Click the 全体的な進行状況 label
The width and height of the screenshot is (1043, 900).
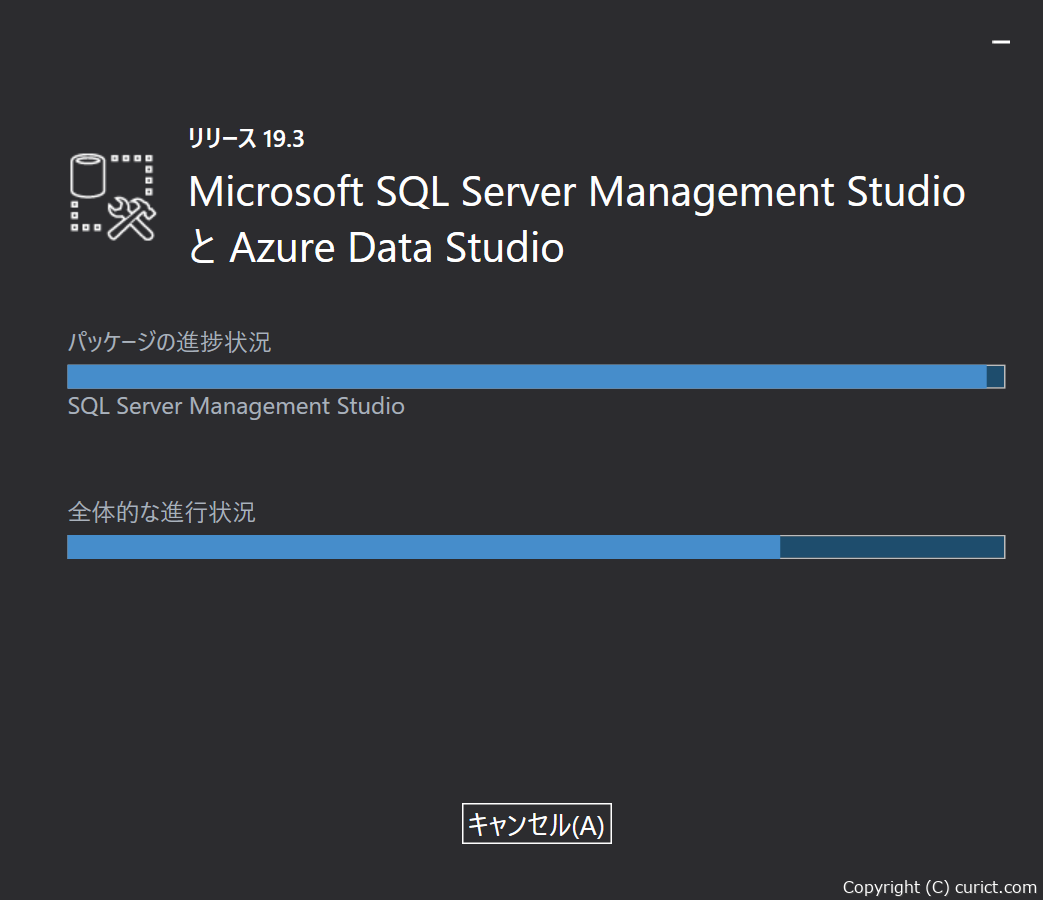tap(162, 512)
